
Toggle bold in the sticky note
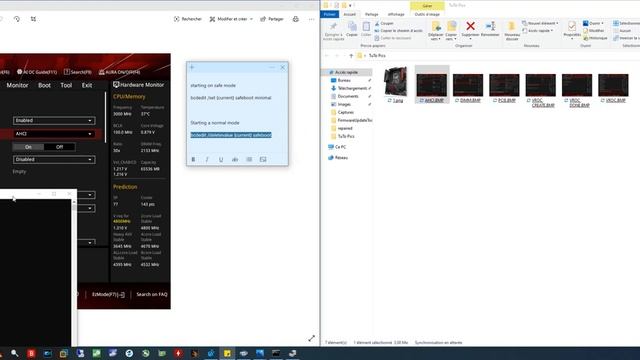(x=193, y=160)
